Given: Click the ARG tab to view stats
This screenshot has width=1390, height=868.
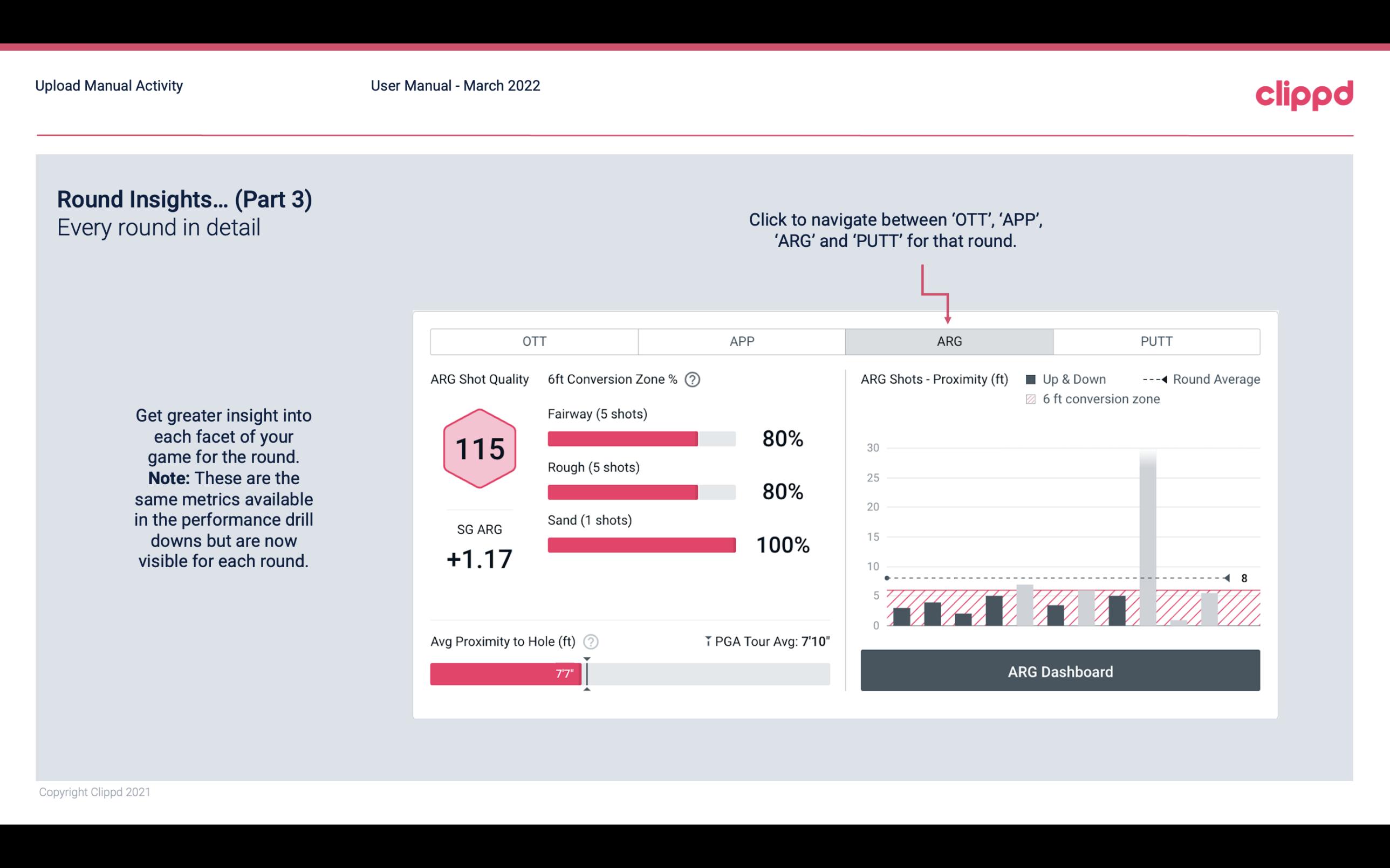Looking at the screenshot, I should (x=947, y=342).
